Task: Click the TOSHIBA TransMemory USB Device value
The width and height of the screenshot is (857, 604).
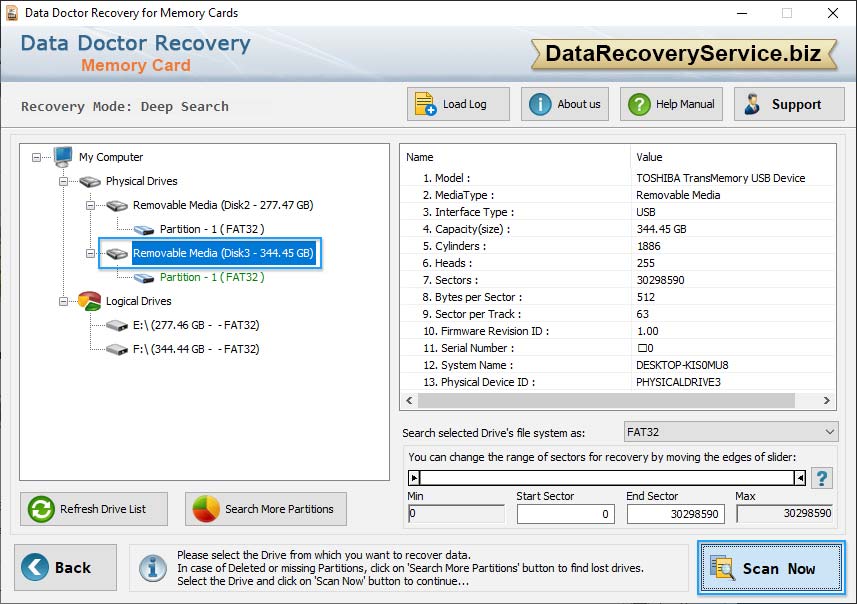Action: tap(720, 178)
